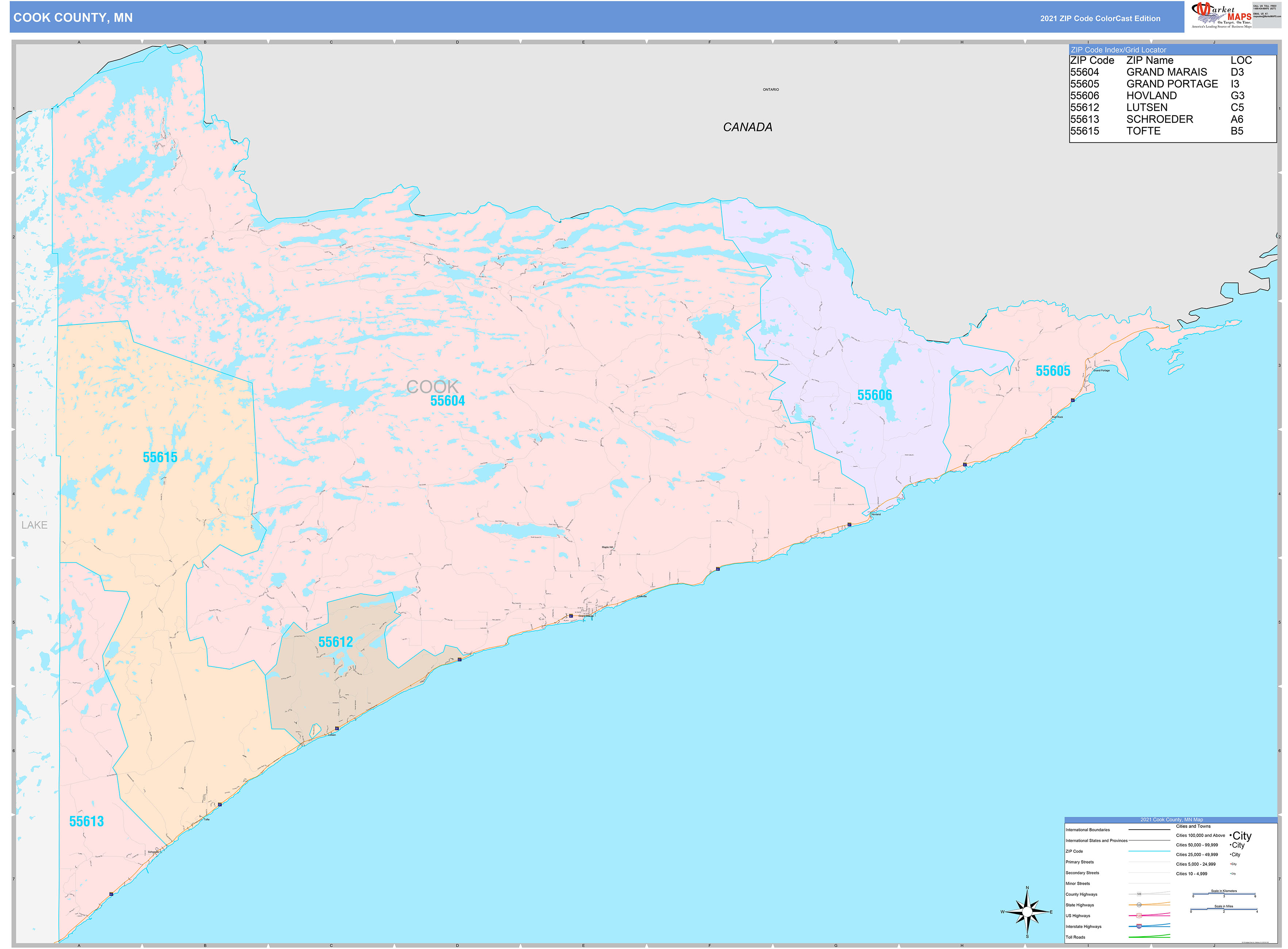Click the 55613 ZIP label
The height and width of the screenshot is (949, 1288).
(x=86, y=822)
